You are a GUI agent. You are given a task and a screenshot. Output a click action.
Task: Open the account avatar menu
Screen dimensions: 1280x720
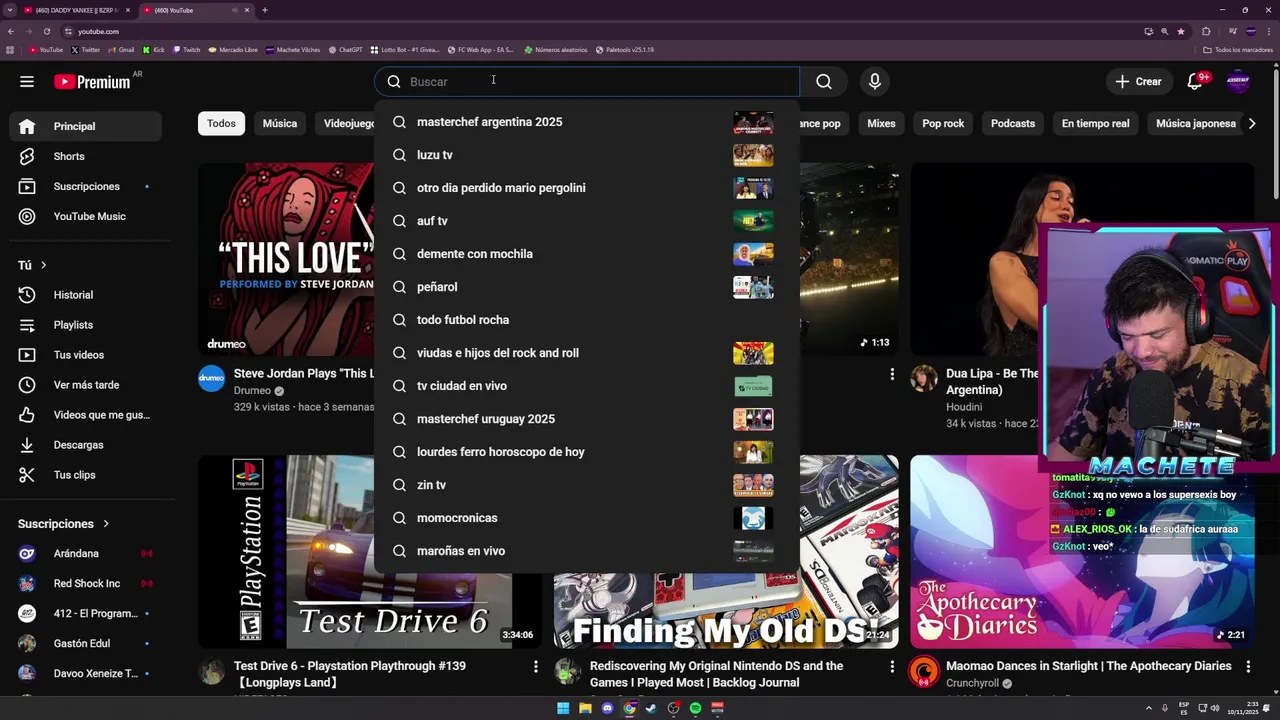[1238, 82]
